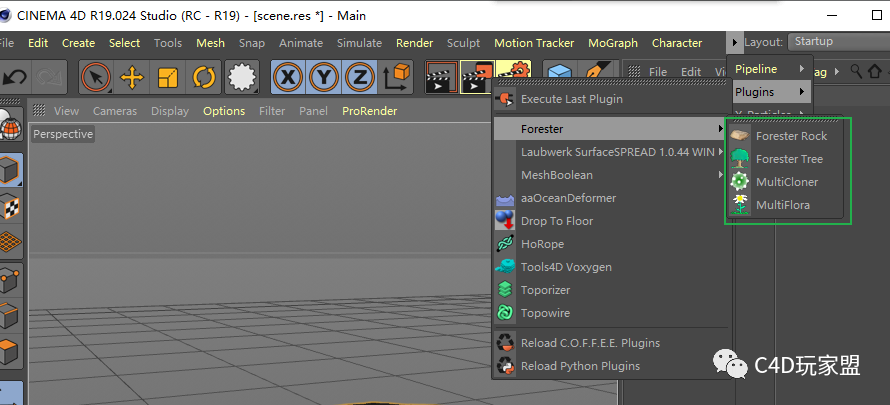Select Edges mode icon
Viewport: 890px width, 405px height.
[10, 315]
